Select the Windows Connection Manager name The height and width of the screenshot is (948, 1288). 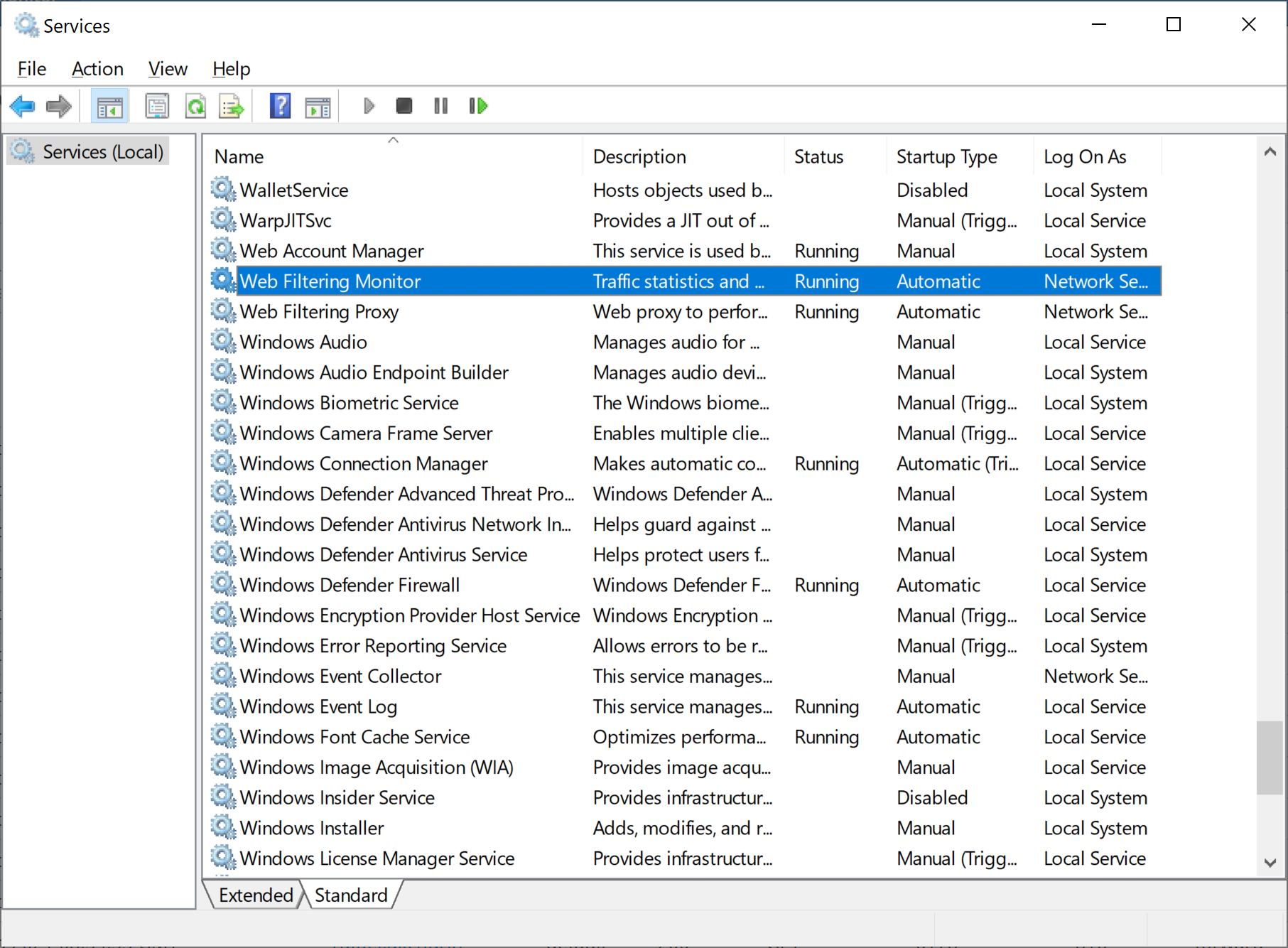click(364, 463)
